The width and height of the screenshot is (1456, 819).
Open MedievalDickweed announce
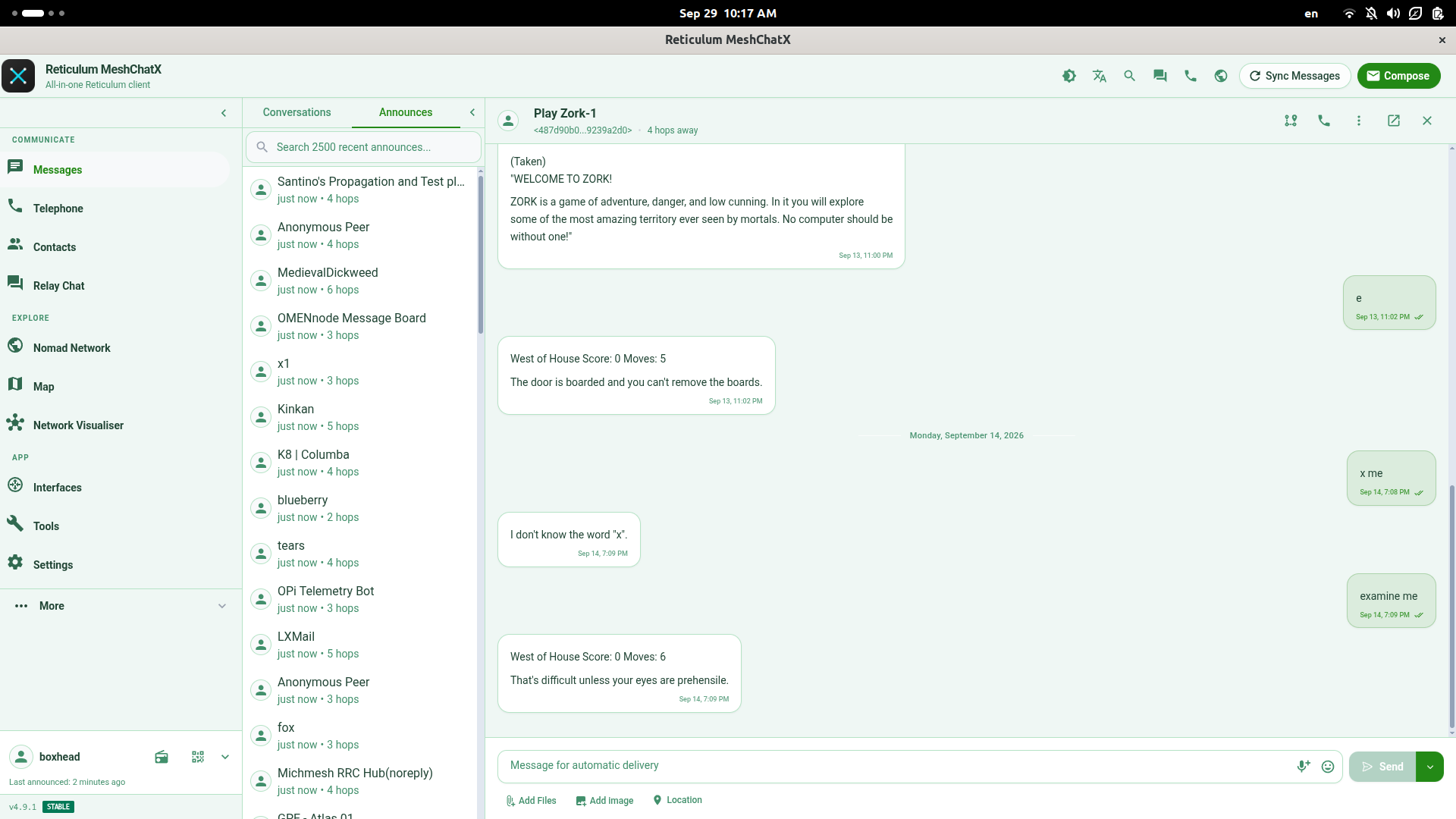tap(361, 281)
